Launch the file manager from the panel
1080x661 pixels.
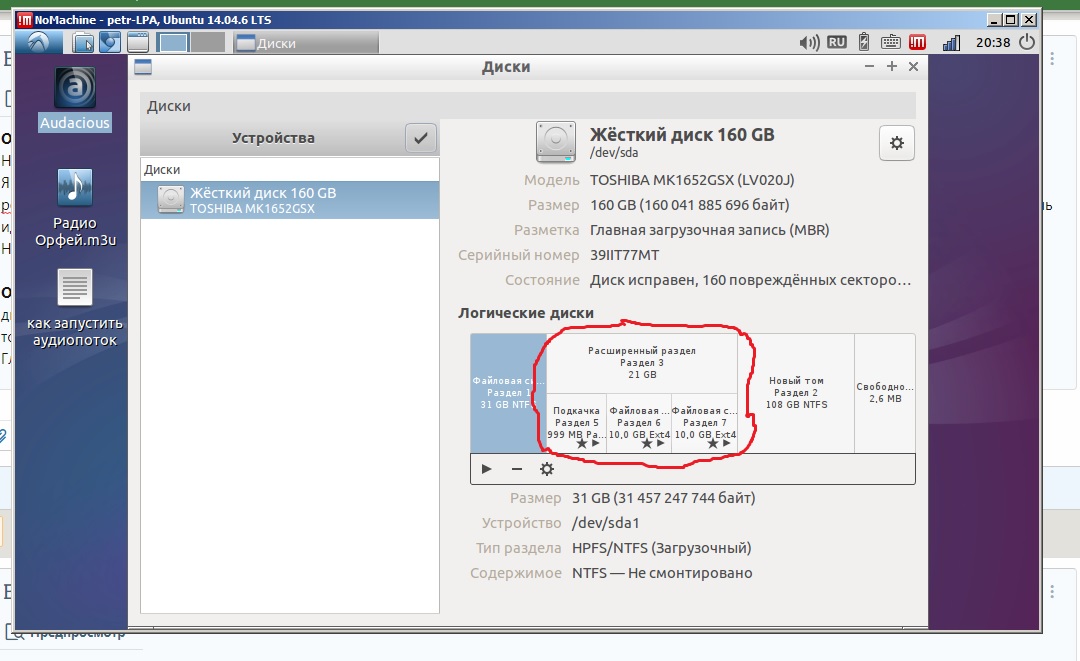click(83, 43)
